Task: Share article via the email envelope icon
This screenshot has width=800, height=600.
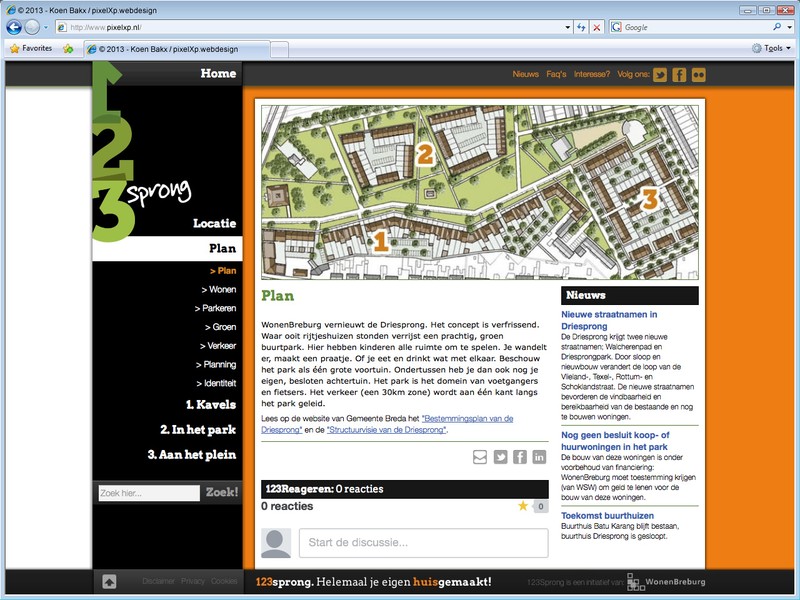Action: click(480, 457)
